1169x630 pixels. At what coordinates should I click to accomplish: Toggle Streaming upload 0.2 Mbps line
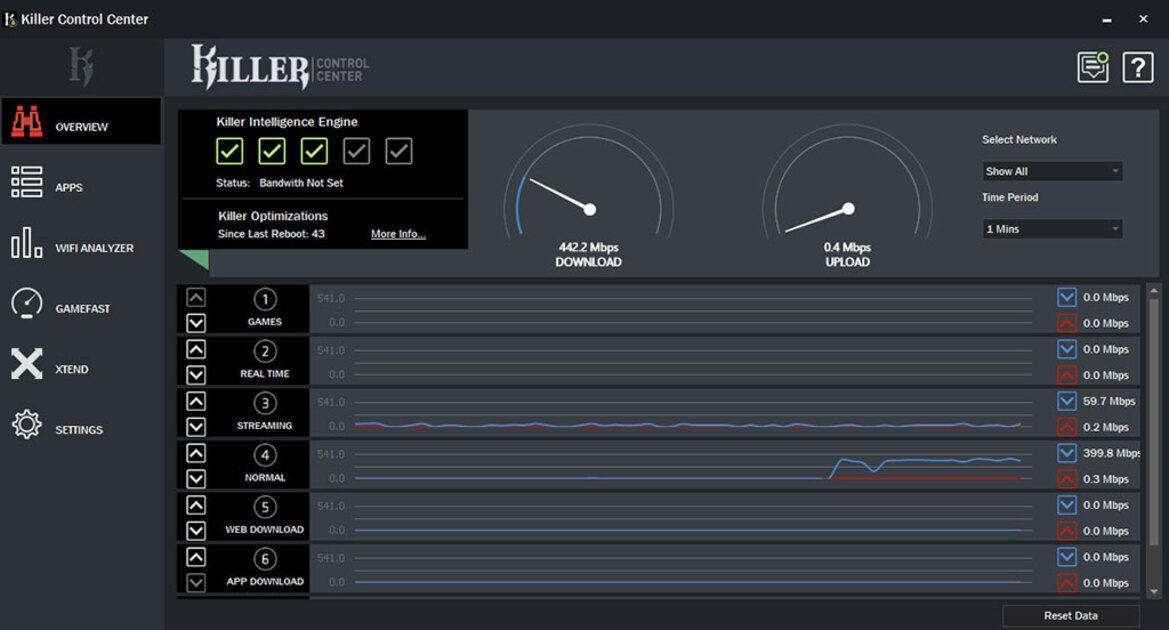click(1067, 427)
